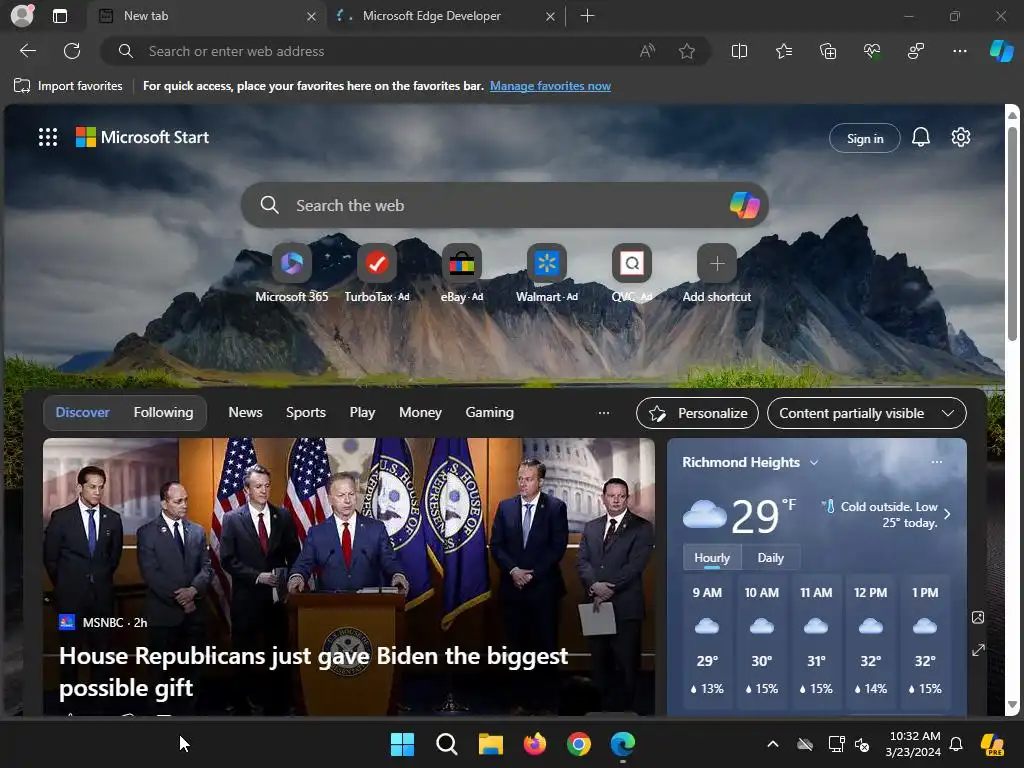Switch weather to Hourly view
Screen dimensions: 1024x768
coord(712,558)
